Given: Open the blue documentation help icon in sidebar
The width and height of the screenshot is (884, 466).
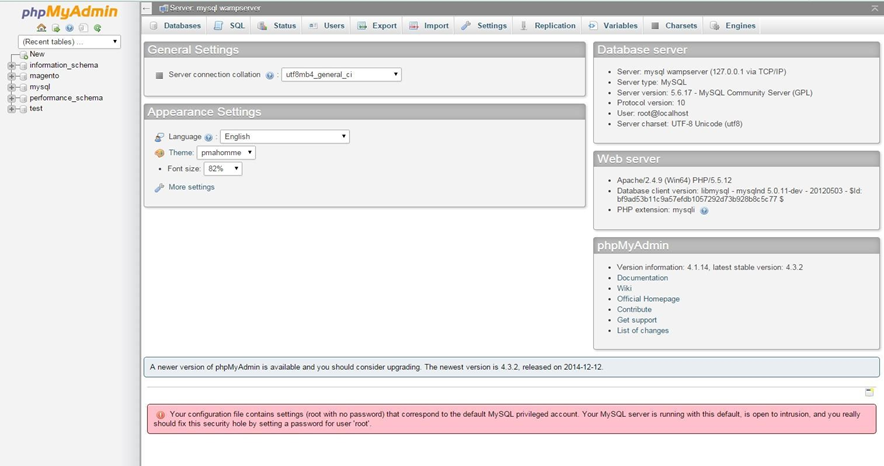Looking at the screenshot, I should pos(70,28).
